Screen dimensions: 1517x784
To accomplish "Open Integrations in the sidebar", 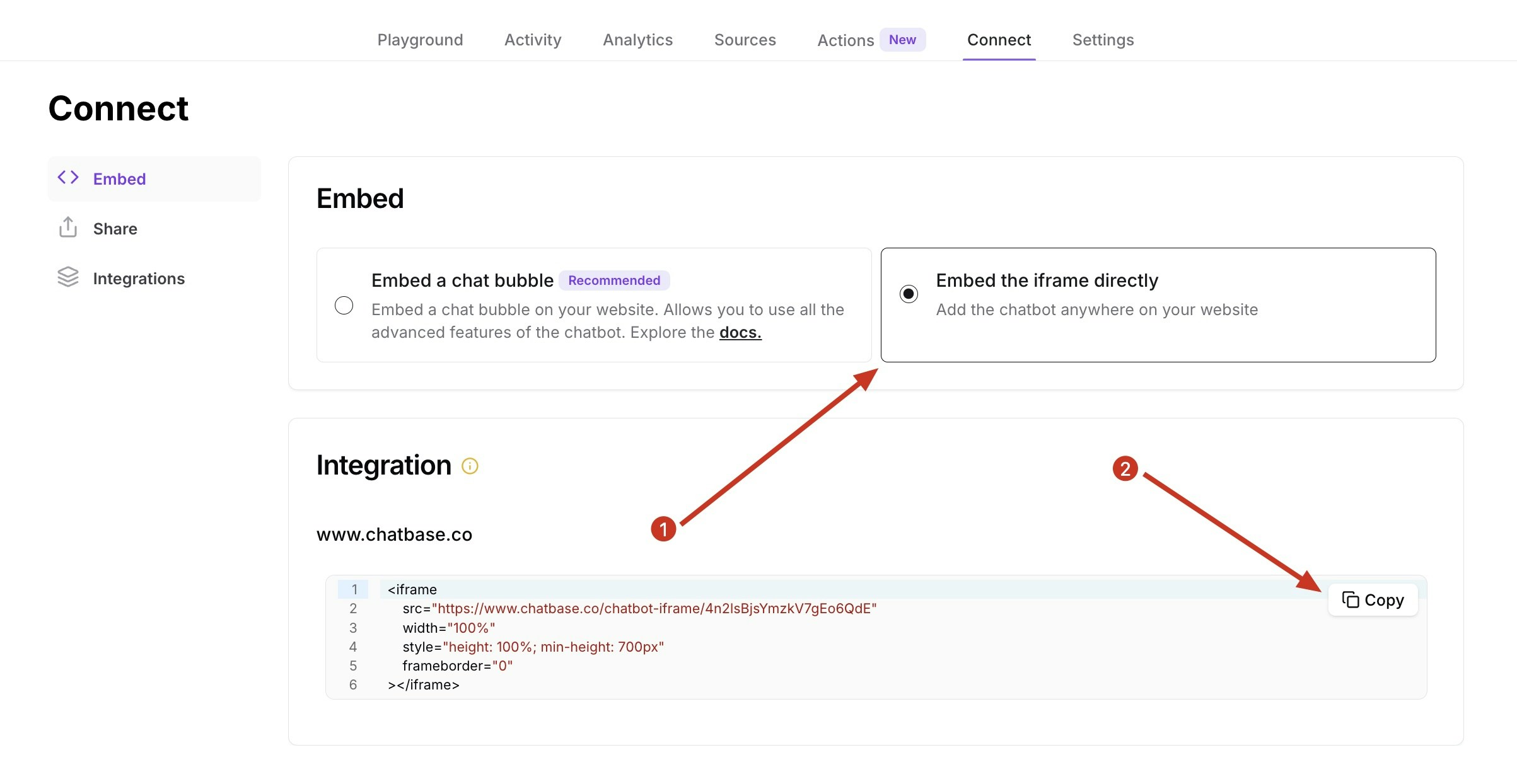I will click(x=139, y=279).
